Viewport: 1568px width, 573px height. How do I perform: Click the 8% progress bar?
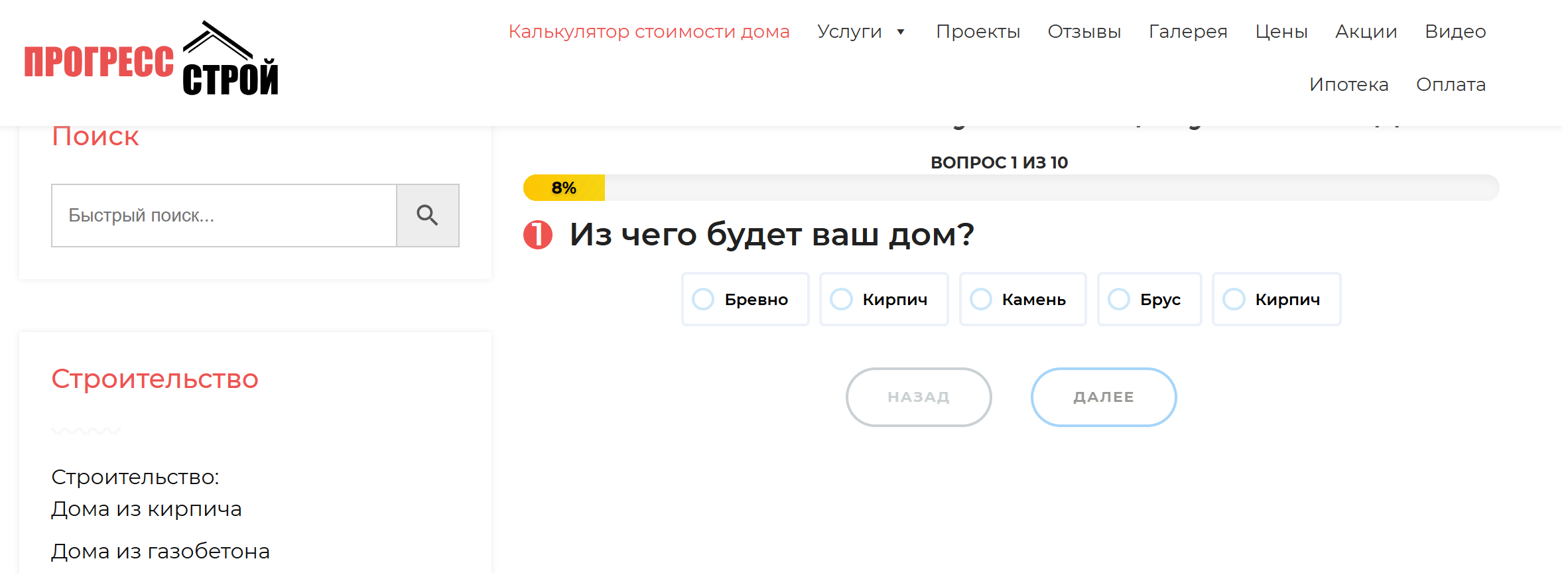point(563,188)
